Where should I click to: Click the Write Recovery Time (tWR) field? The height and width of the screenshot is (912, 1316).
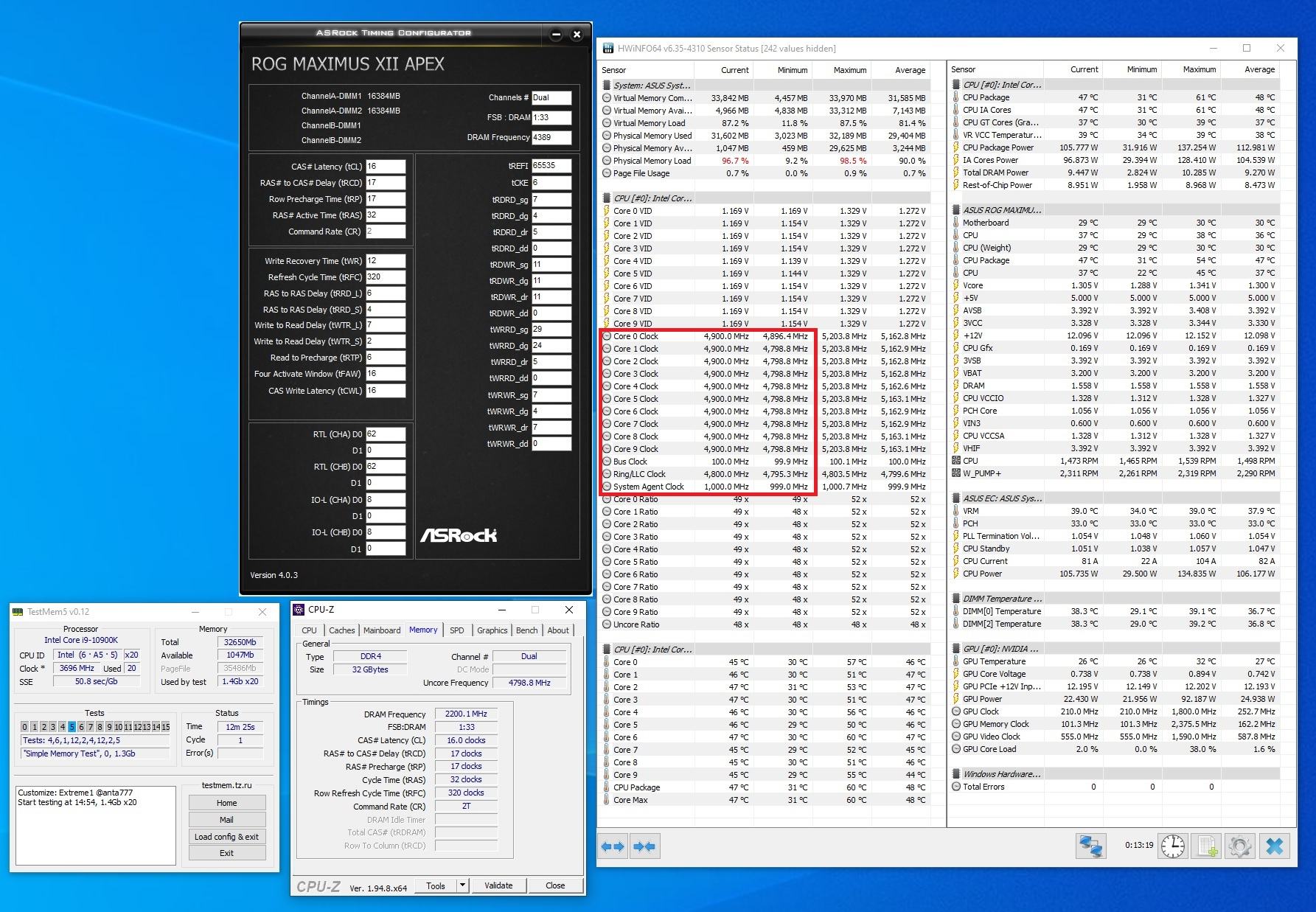point(386,261)
